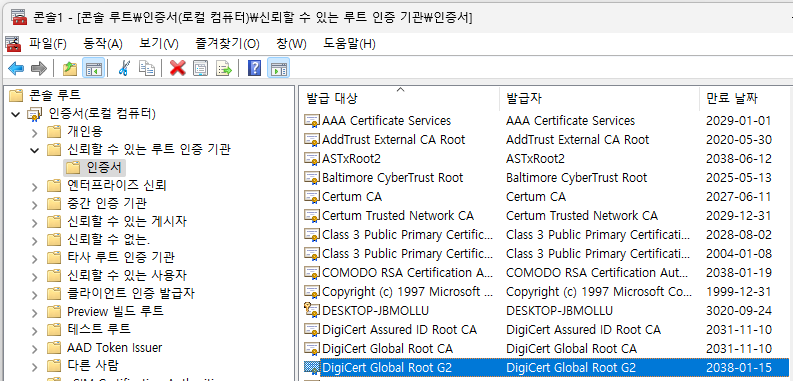The image size is (793, 381).
Task: Expand 신뢰할 수 있는 게시자 folder
Action: [34, 223]
